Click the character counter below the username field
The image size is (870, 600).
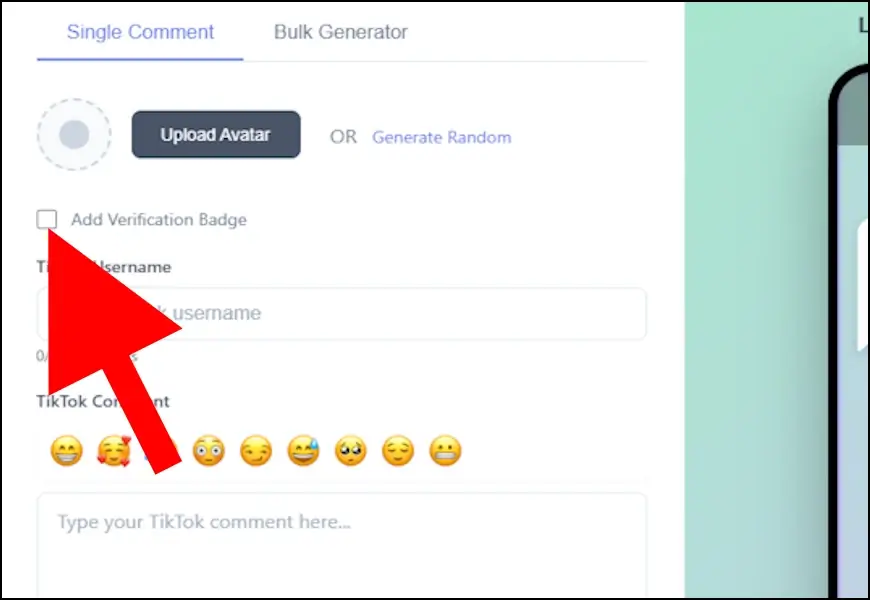[x=86, y=356]
